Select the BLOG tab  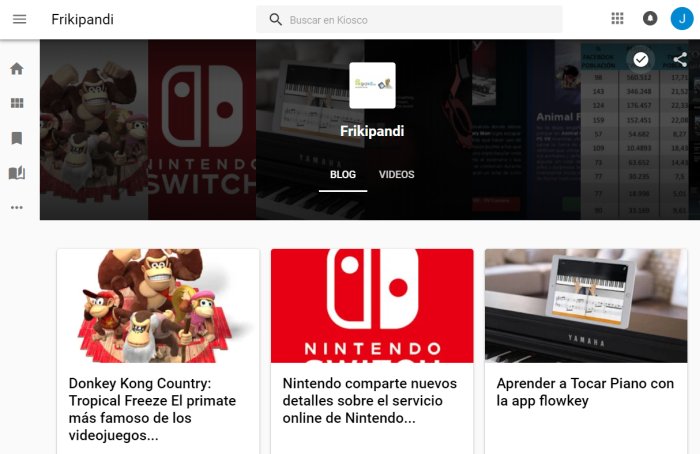click(343, 175)
